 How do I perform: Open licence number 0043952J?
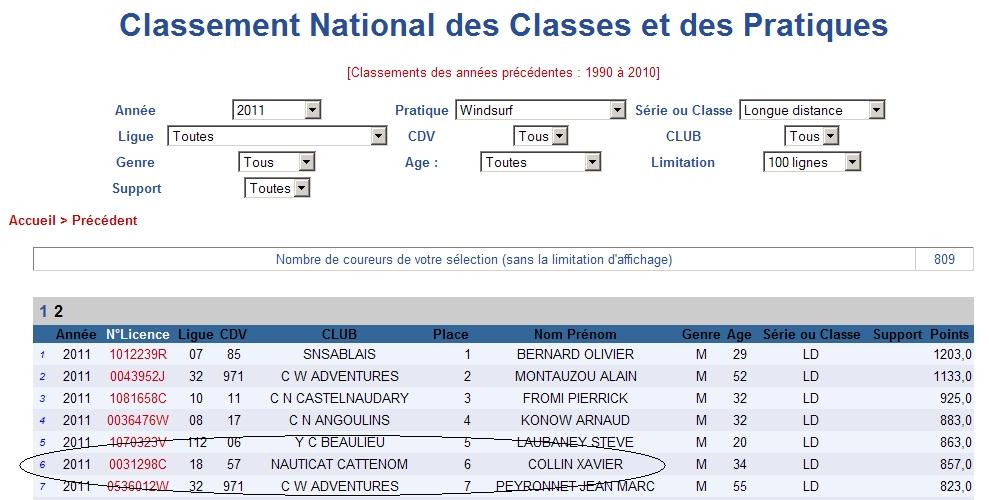click(x=138, y=376)
